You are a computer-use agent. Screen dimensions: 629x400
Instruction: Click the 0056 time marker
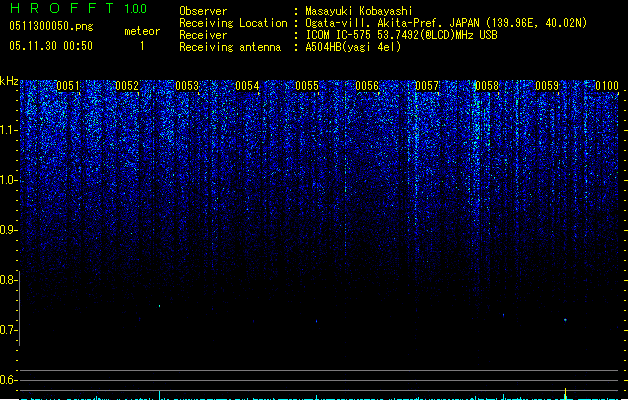[x=367, y=86]
